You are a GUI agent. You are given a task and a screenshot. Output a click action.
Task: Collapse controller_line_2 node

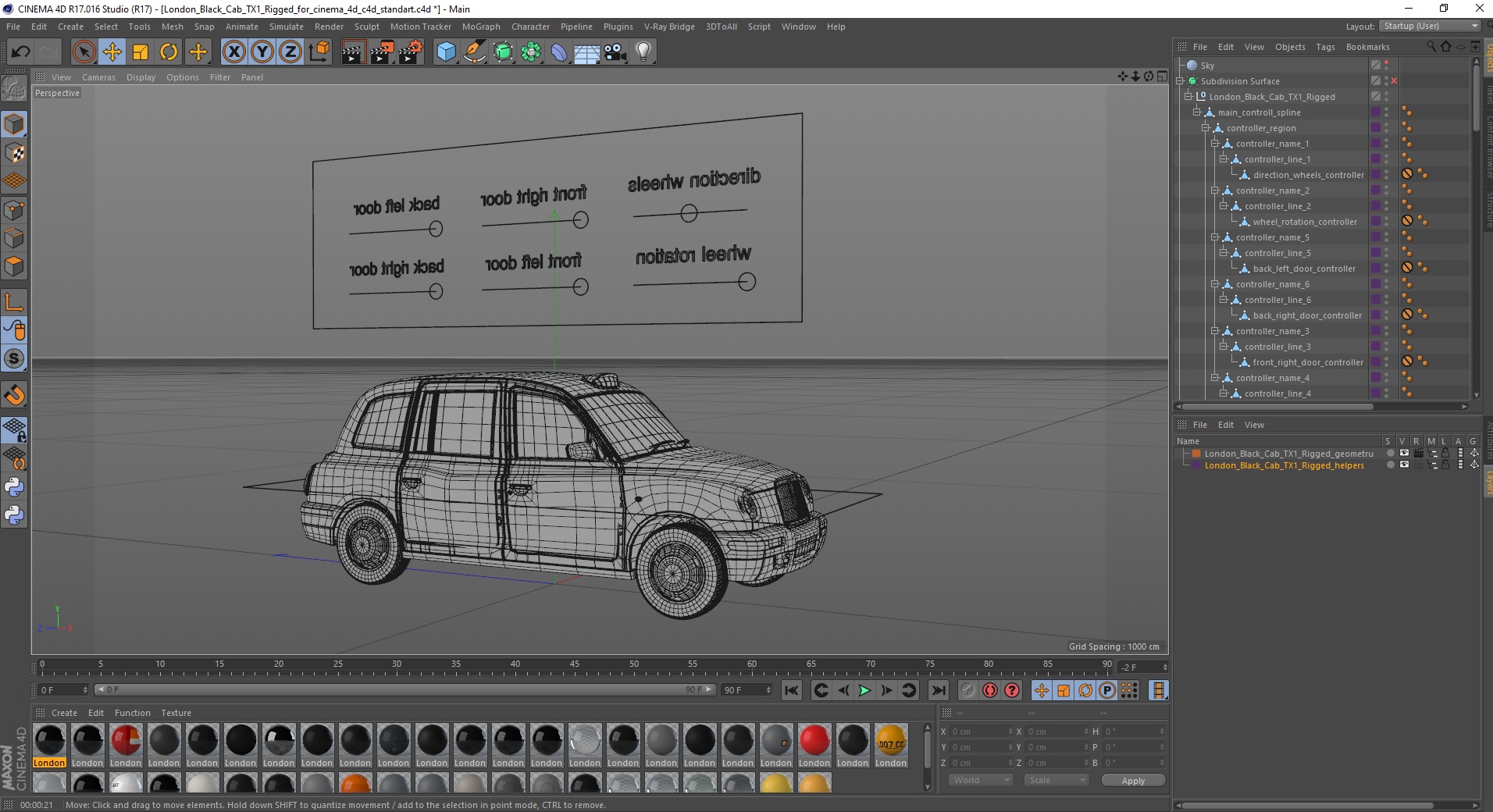point(1223,206)
